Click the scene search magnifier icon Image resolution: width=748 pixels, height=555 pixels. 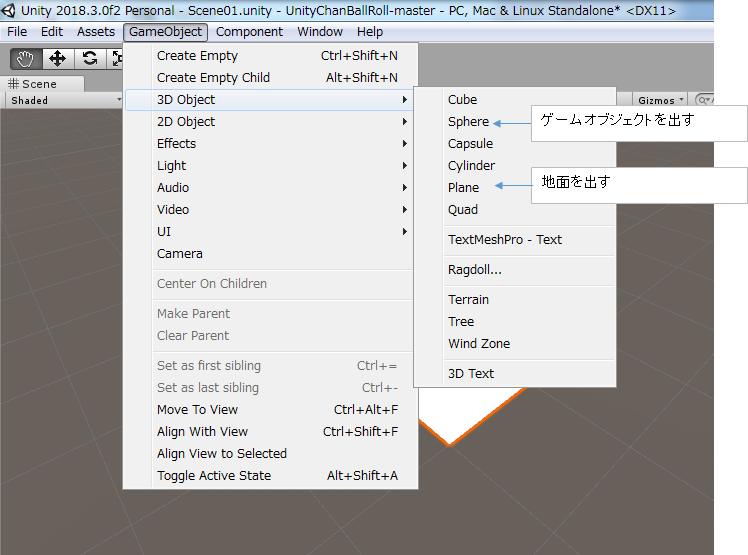(703, 100)
